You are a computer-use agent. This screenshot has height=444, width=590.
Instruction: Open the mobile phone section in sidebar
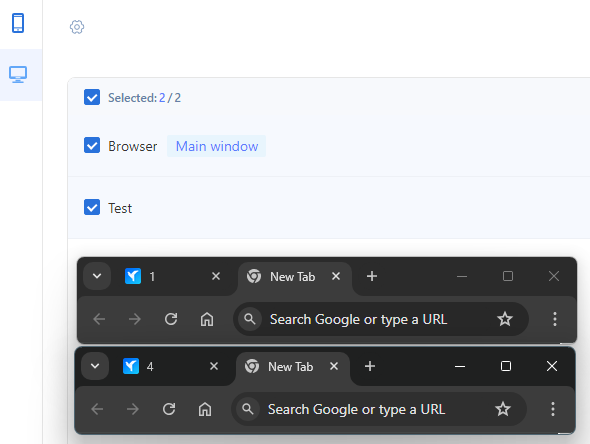18,23
